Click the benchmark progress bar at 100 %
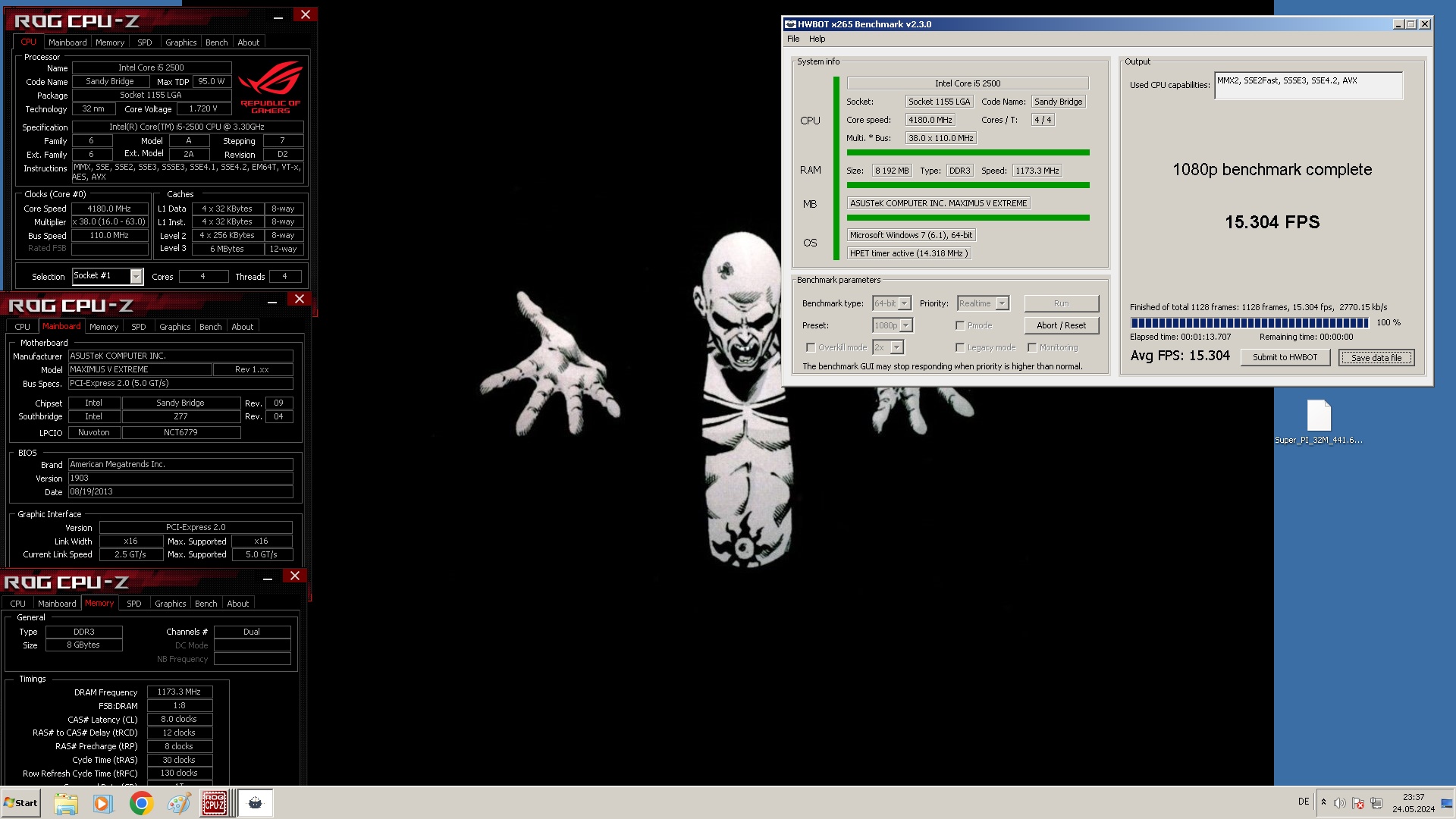Image resolution: width=1456 pixels, height=819 pixels. [1249, 323]
